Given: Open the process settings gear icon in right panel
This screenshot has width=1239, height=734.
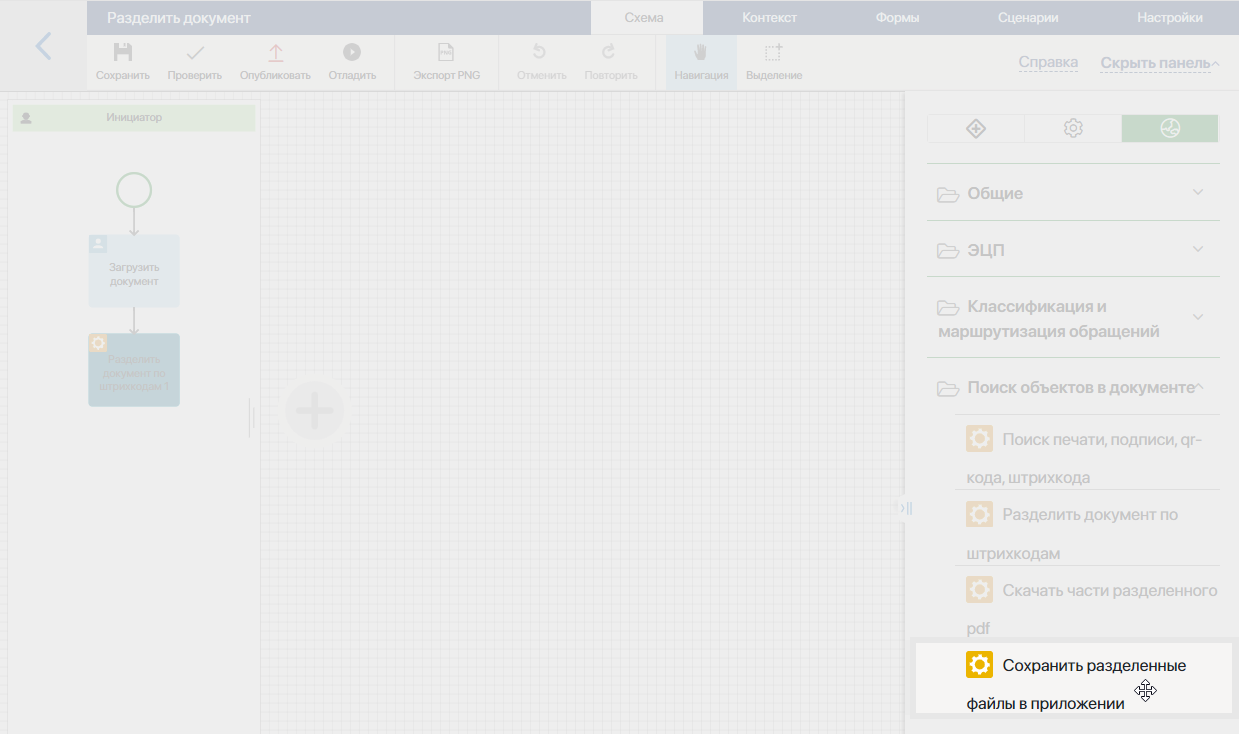Looking at the screenshot, I should (x=1072, y=128).
